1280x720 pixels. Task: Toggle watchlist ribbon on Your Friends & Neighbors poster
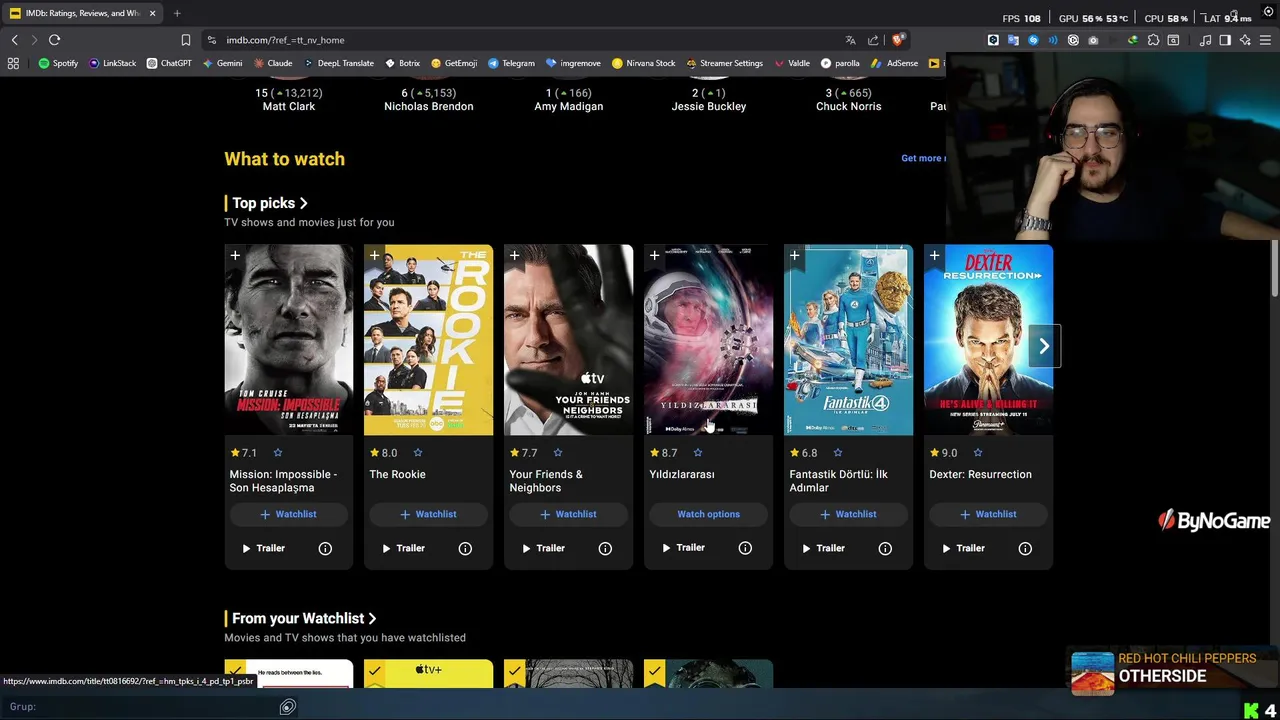tap(515, 256)
